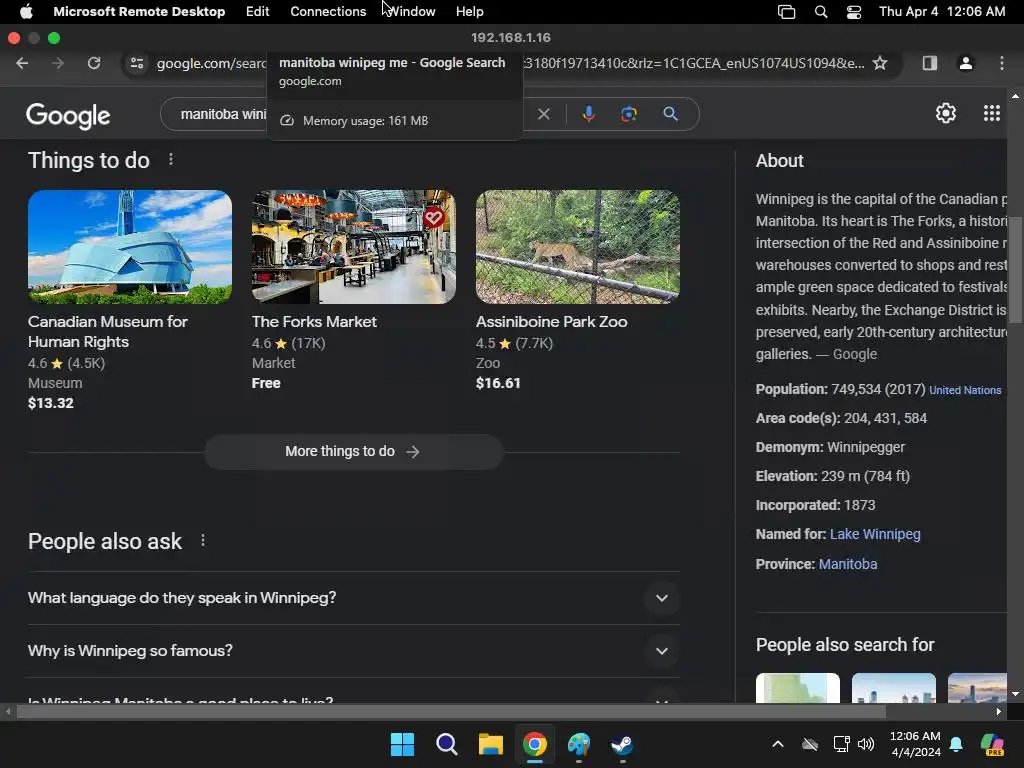Switch to Chrome in taskbar
The width and height of the screenshot is (1024, 768).
click(x=534, y=744)
